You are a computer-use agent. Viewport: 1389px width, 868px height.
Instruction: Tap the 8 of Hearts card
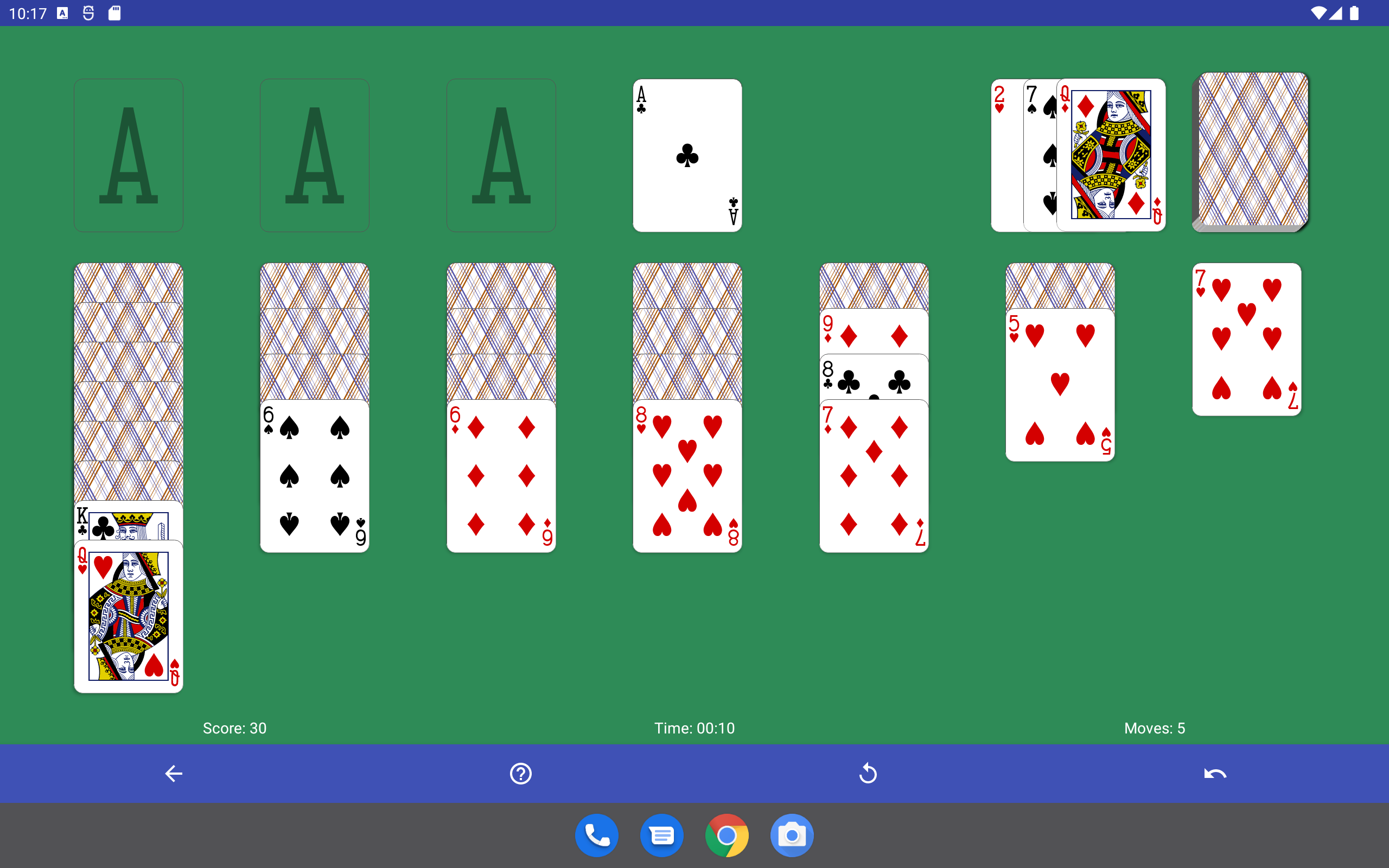pos(687,476)
